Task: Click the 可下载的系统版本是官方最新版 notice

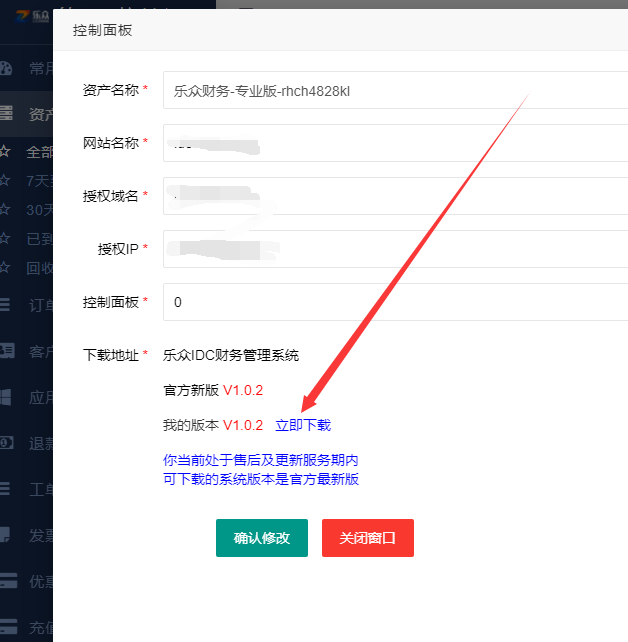Action: click(261, 479)
